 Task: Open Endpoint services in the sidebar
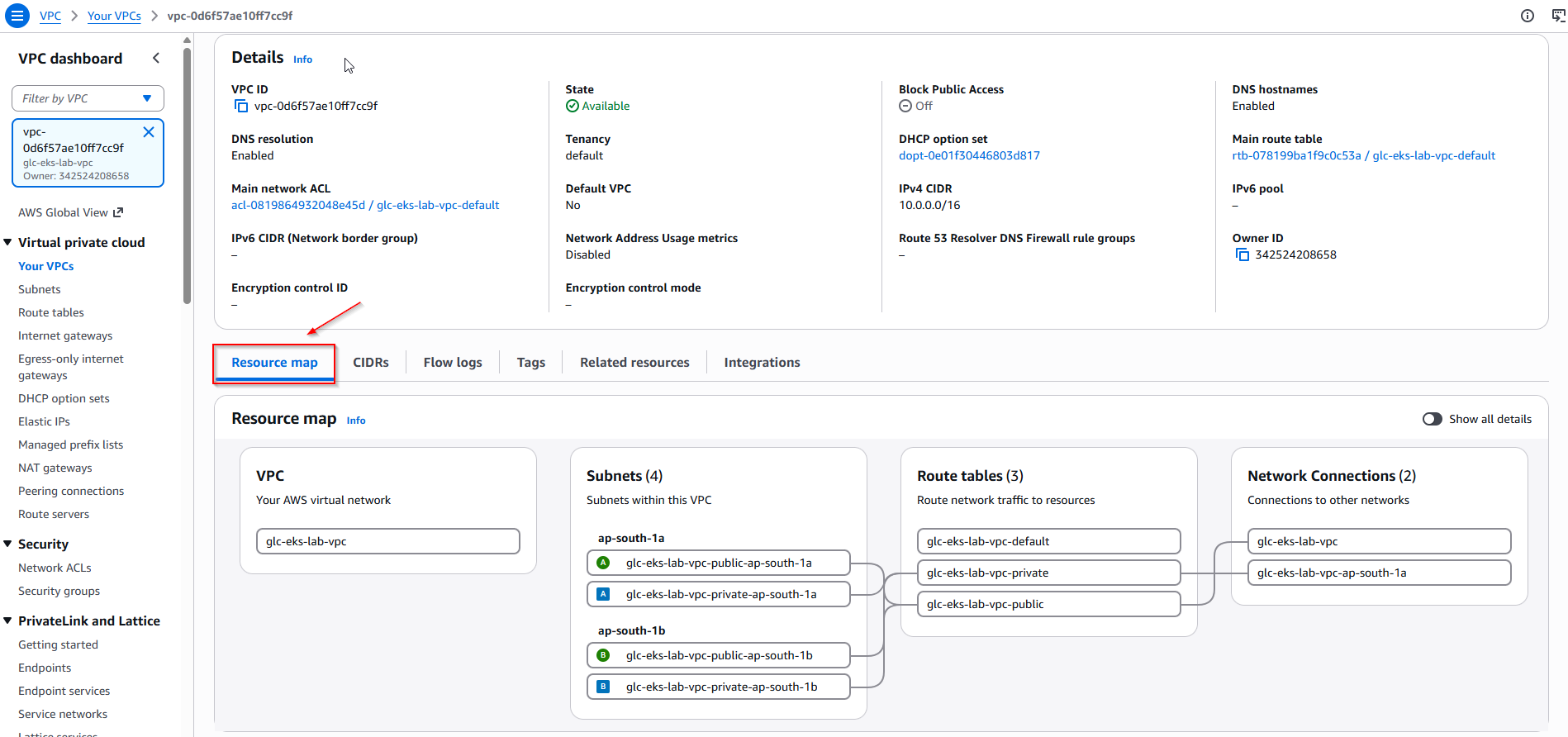coord(64,691)
